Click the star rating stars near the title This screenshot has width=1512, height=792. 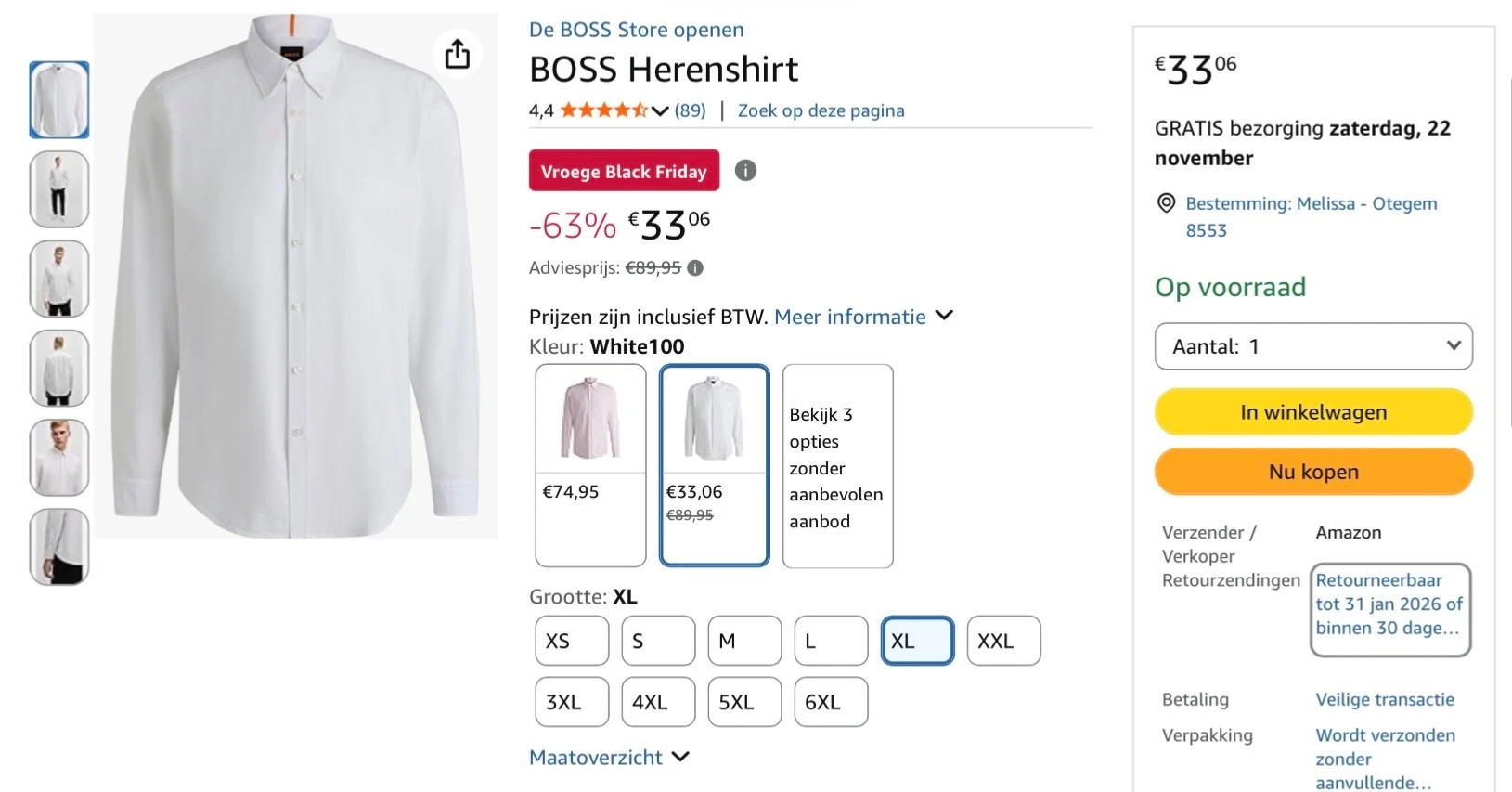(x=601, y=110)
